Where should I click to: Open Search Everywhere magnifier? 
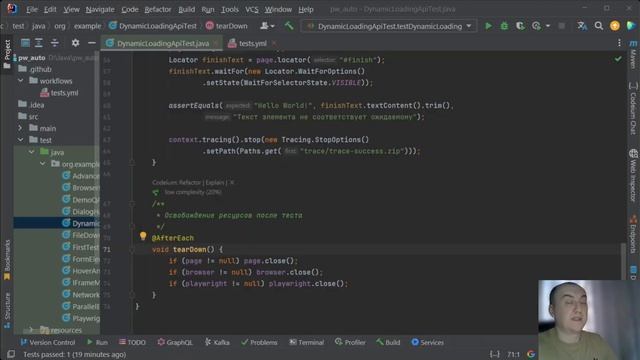pyautogui.click(x=599, y=26)
